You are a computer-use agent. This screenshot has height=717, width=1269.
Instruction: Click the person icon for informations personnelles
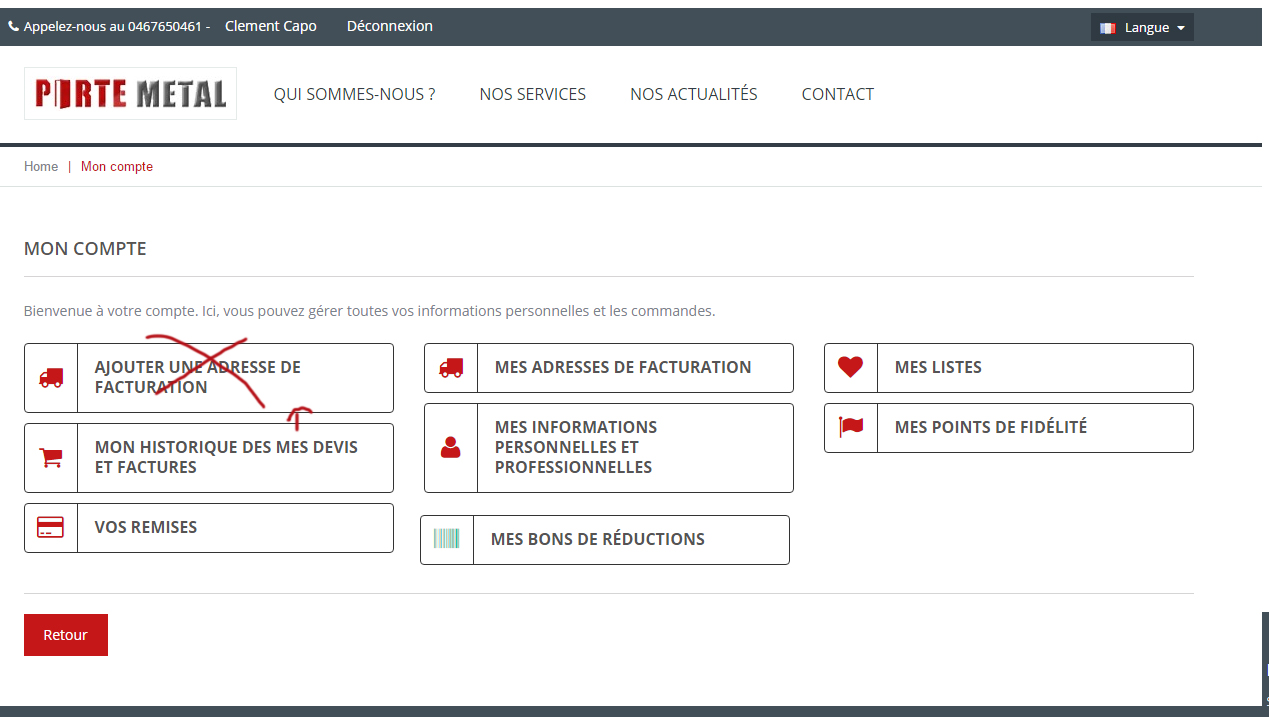pyautogui.click(x=451, y=447)
